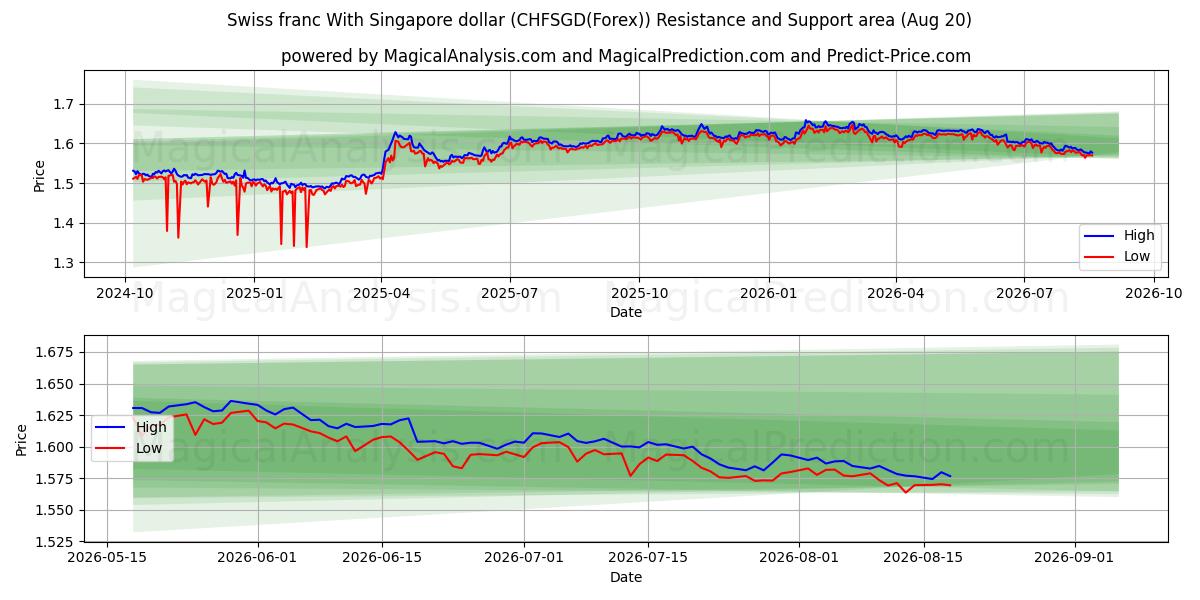Click 'High' in the lower chart legend
This screenshot has width=1200, height=600.
[151, 427]
